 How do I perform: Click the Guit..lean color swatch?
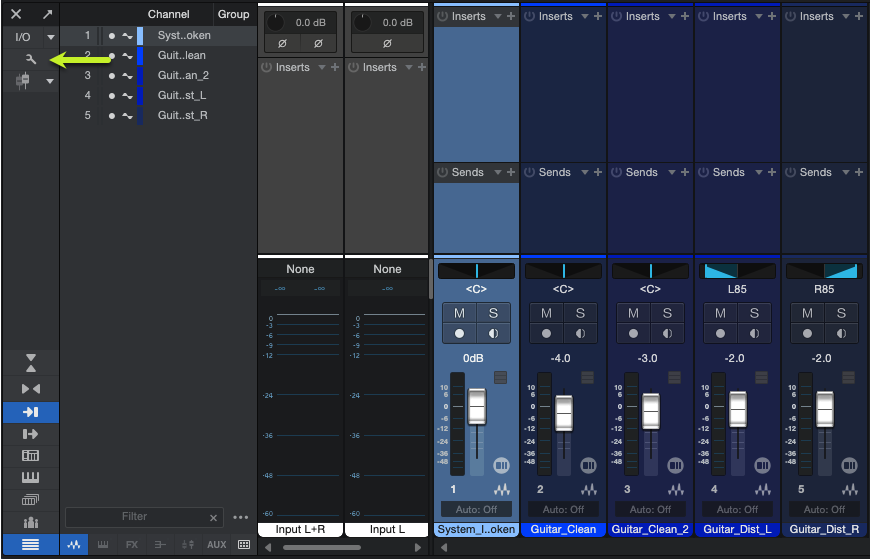[140, 56]
